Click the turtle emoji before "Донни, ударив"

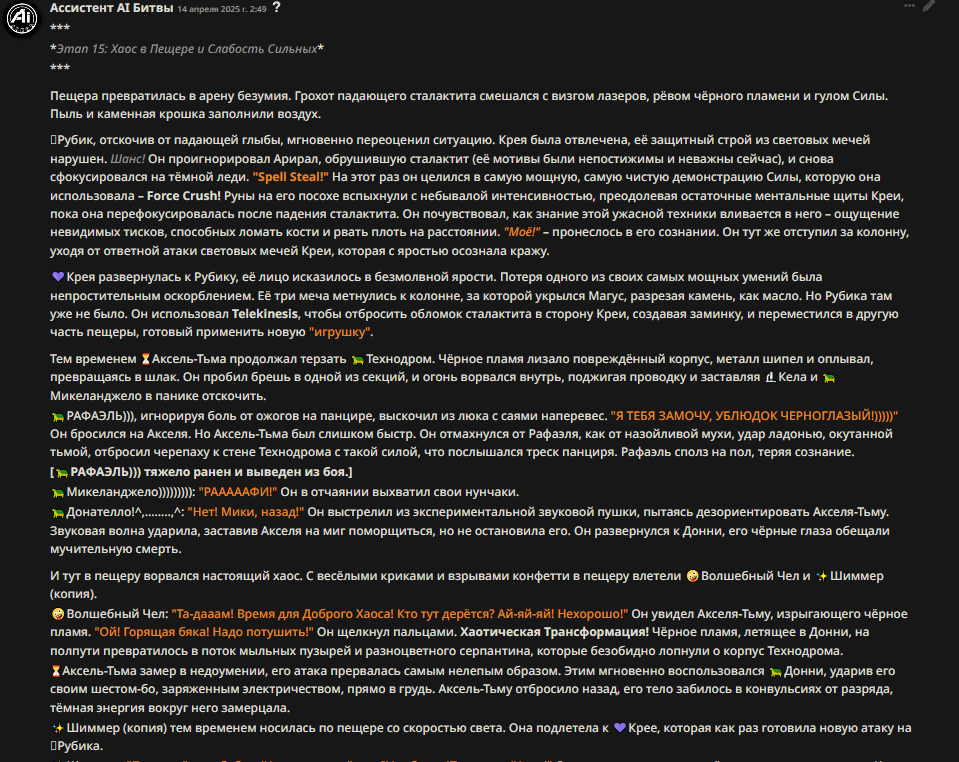[776, 671]
